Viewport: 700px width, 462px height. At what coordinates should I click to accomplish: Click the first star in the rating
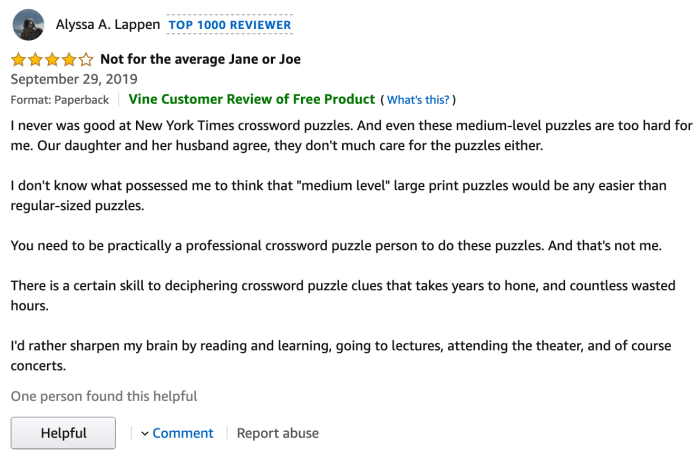19,59
